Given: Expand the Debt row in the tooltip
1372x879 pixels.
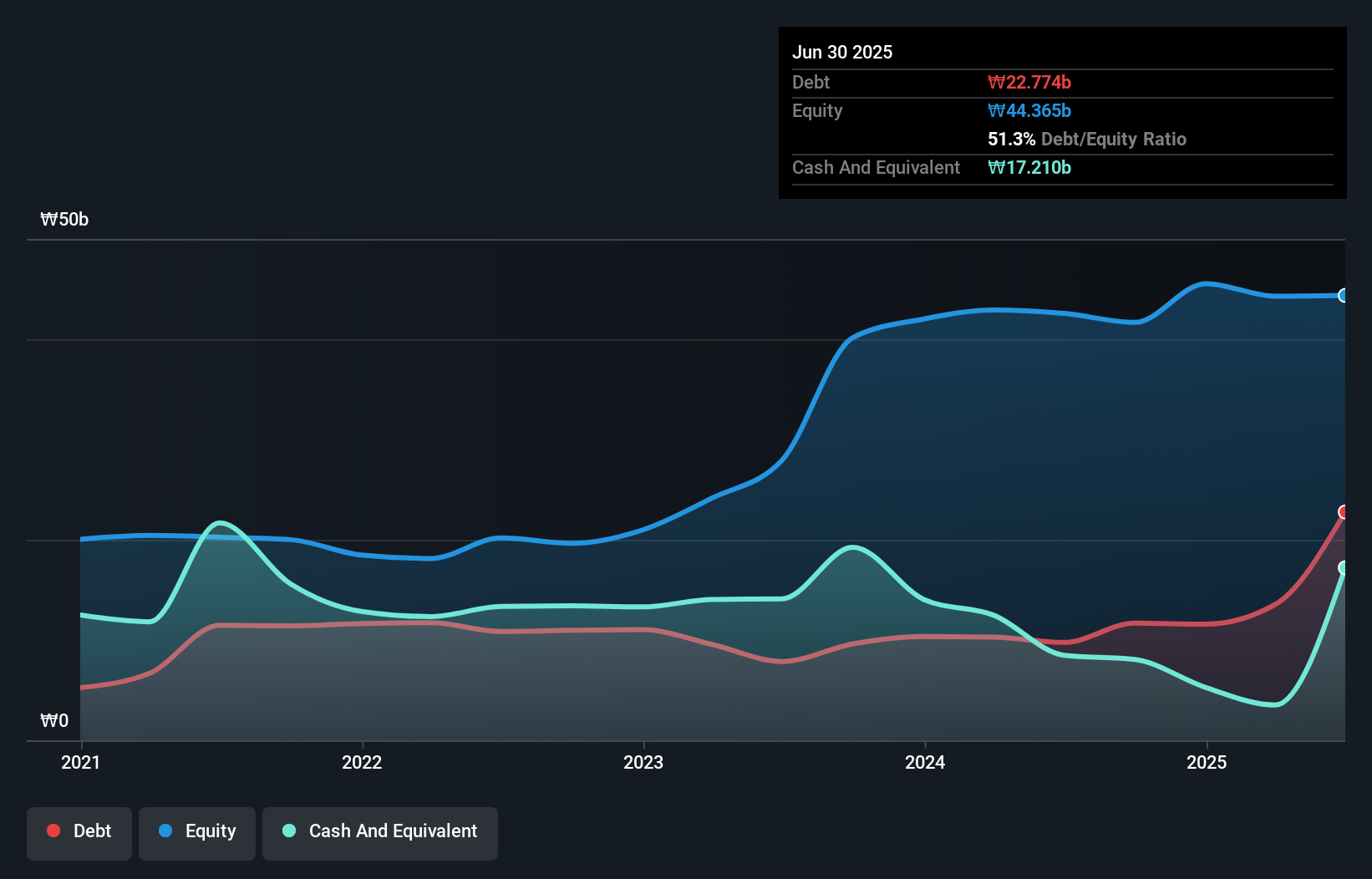Looking at the screenshot, I should click(810, 83).
